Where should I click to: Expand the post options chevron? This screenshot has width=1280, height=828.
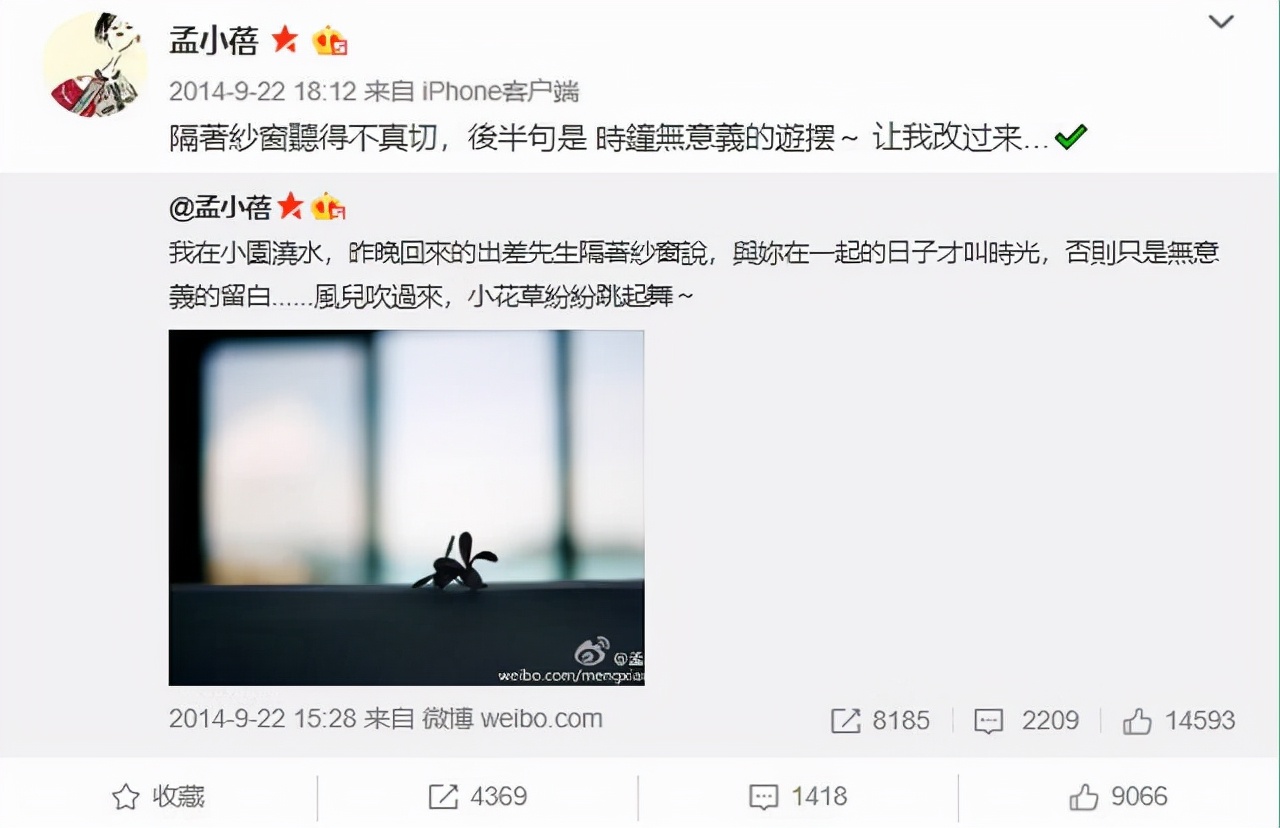(1221, 21)
